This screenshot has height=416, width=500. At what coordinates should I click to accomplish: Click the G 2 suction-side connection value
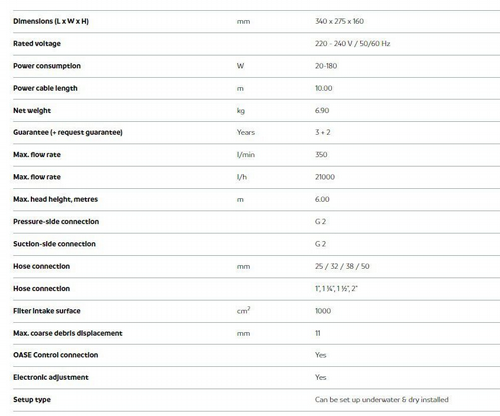320,244
